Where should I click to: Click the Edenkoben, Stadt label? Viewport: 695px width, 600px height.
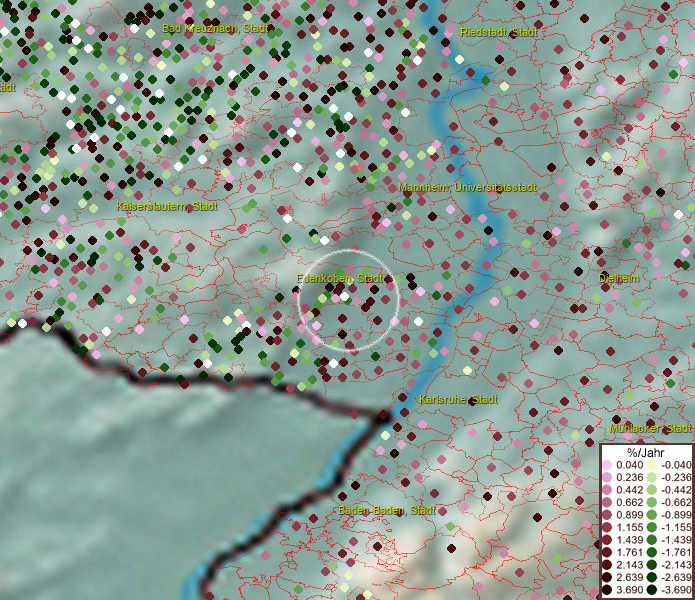click(339, 278)
